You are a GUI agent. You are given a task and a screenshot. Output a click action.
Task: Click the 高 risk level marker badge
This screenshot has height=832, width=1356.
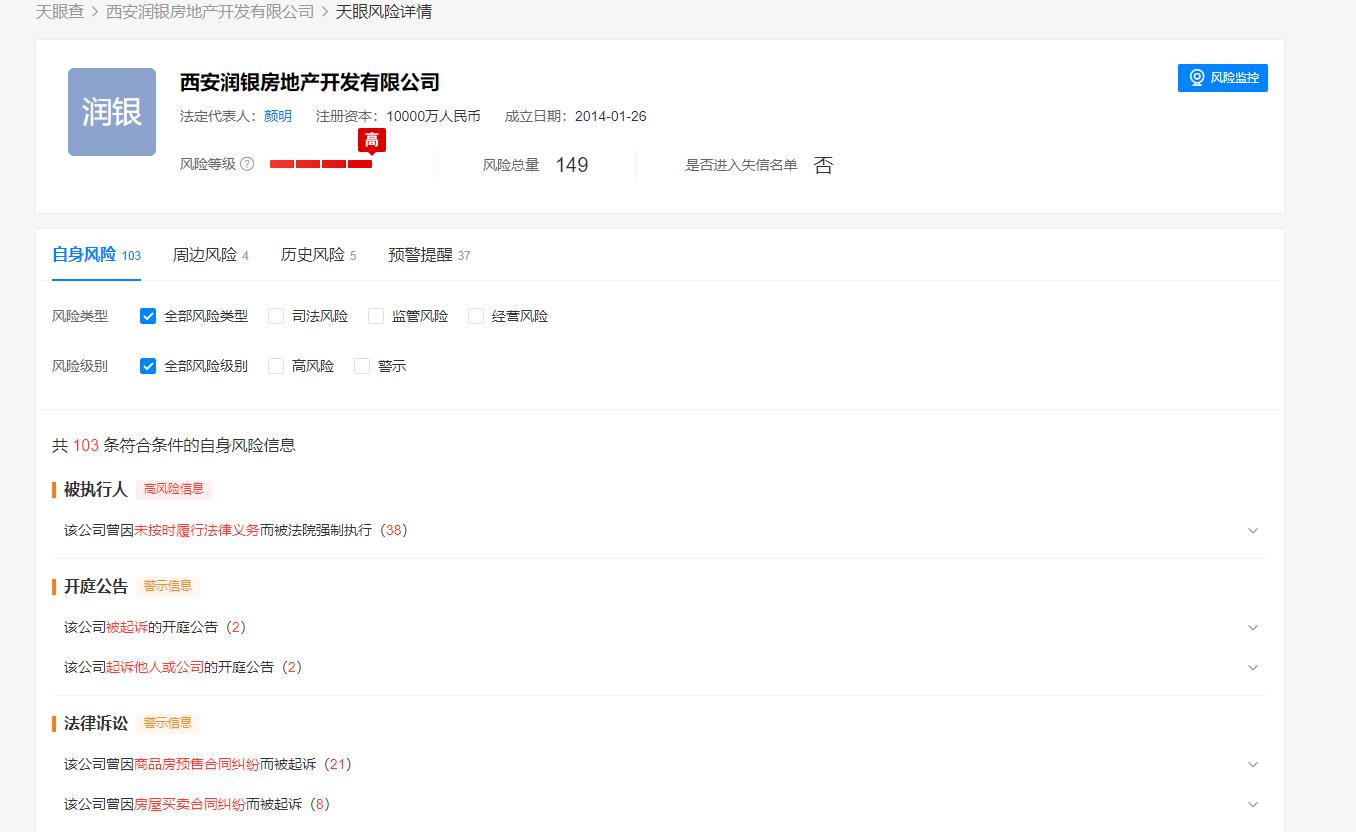[372, 140]
